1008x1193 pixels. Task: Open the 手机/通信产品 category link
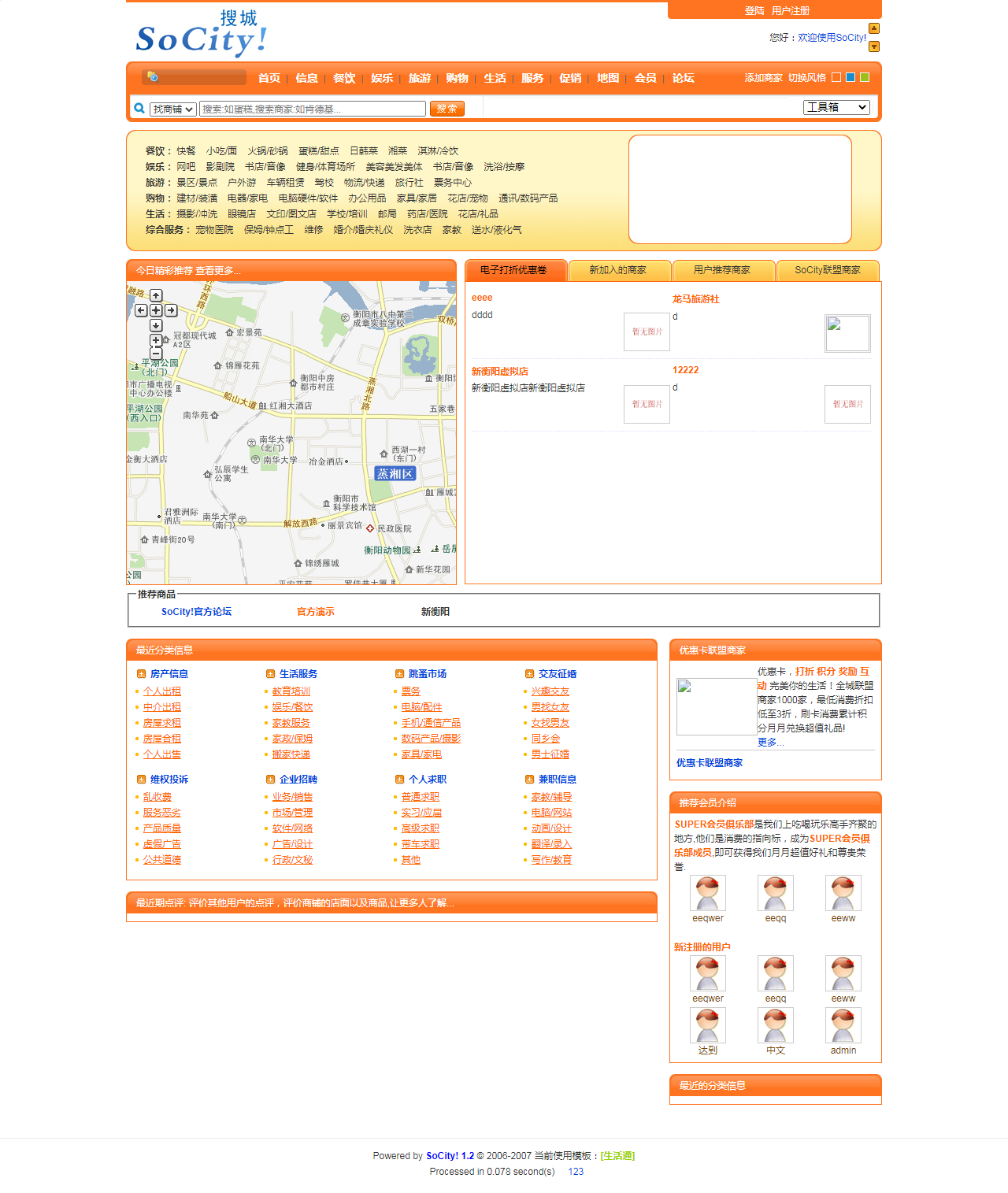click(x=432, y=723)
